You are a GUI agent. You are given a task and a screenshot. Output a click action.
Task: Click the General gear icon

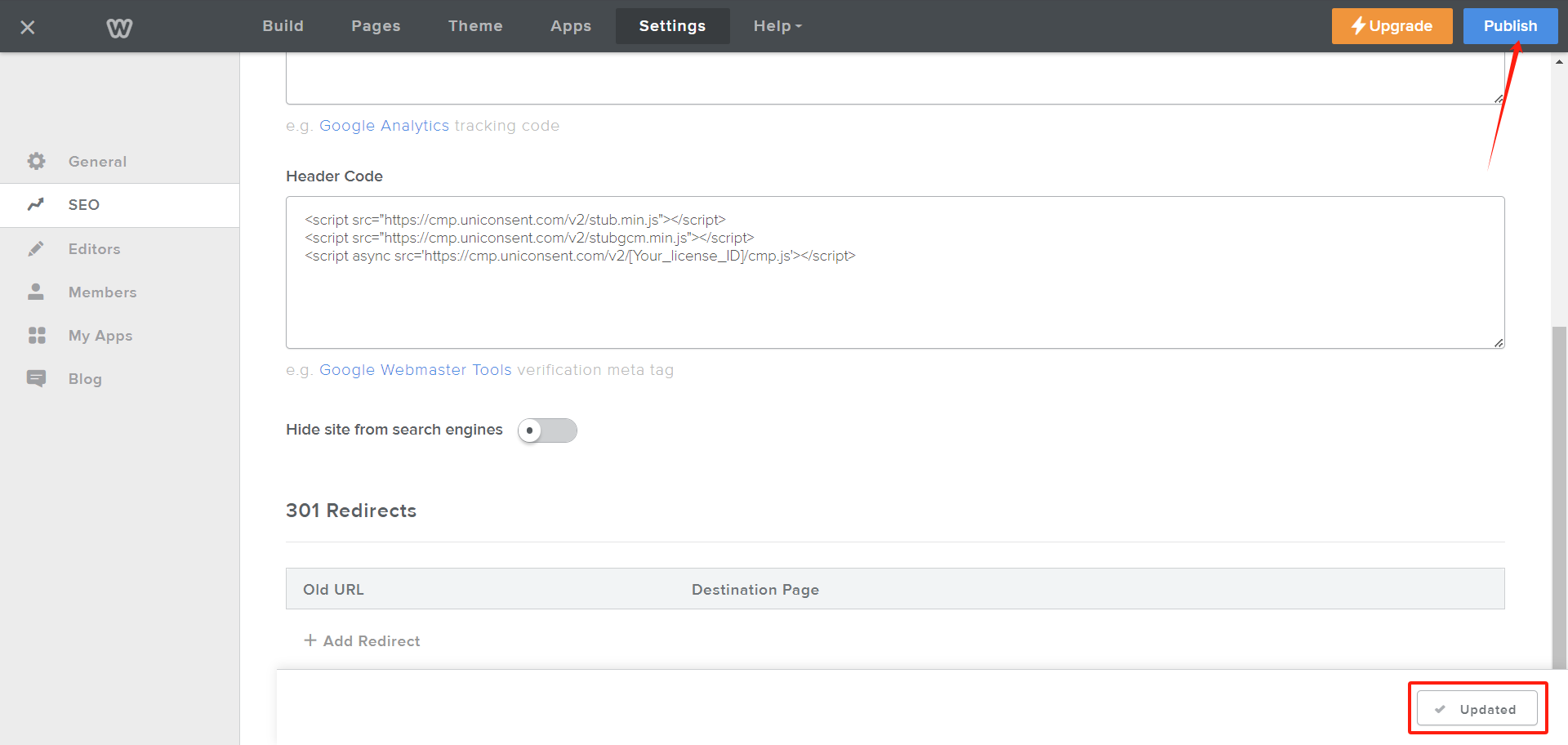pos(36,161)
